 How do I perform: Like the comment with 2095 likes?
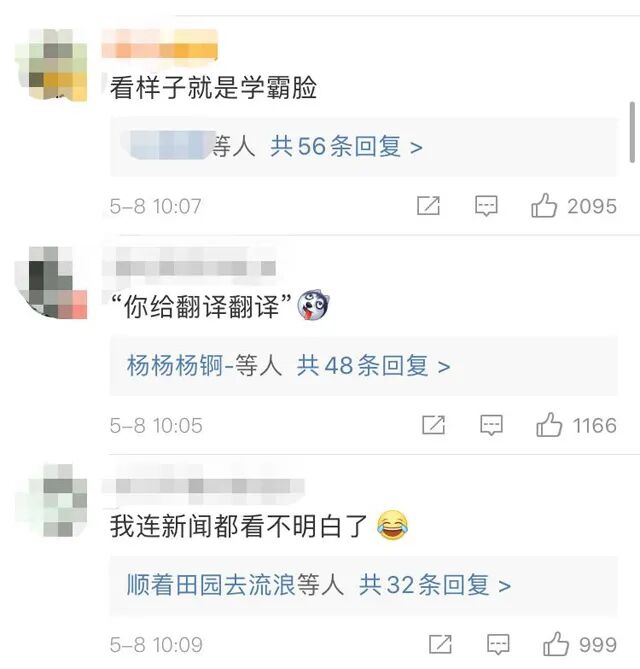click(544, 206)
